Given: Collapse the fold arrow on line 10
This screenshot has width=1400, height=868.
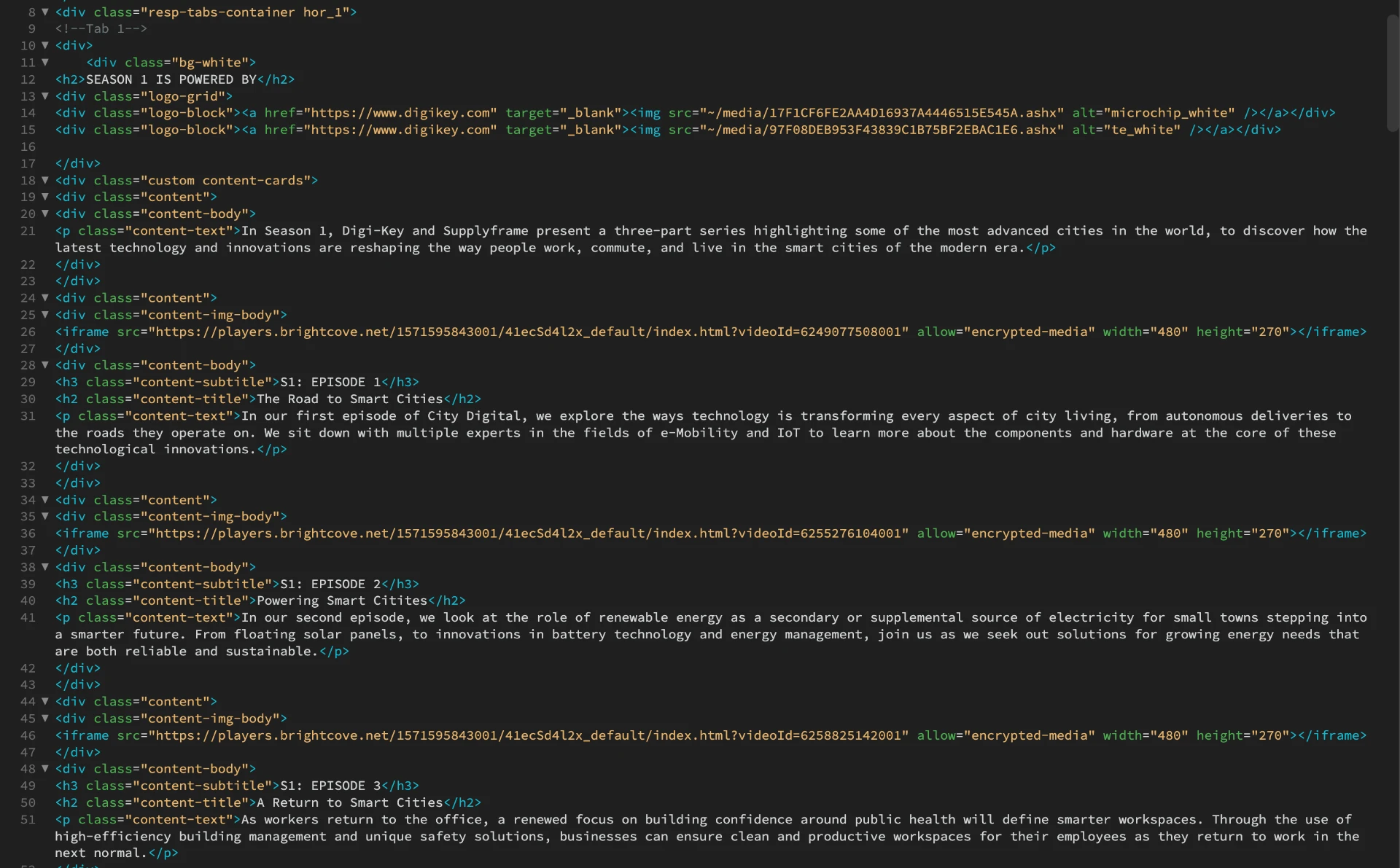Looking at the screenshot, I should pos(45,46).
